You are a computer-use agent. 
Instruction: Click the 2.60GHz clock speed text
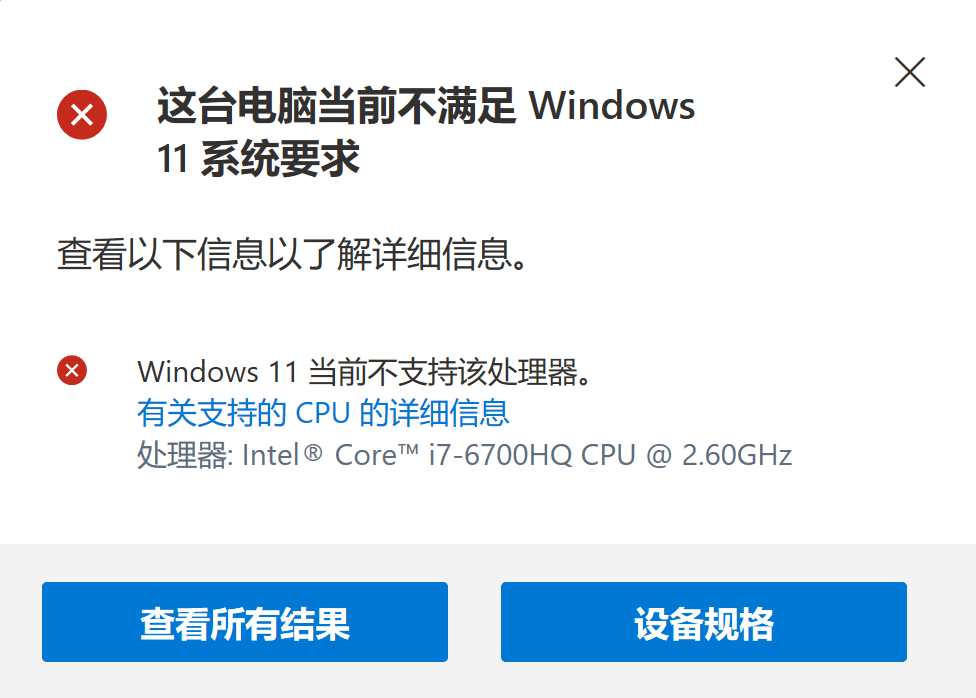pyautogui.click(x=737, y=455)
